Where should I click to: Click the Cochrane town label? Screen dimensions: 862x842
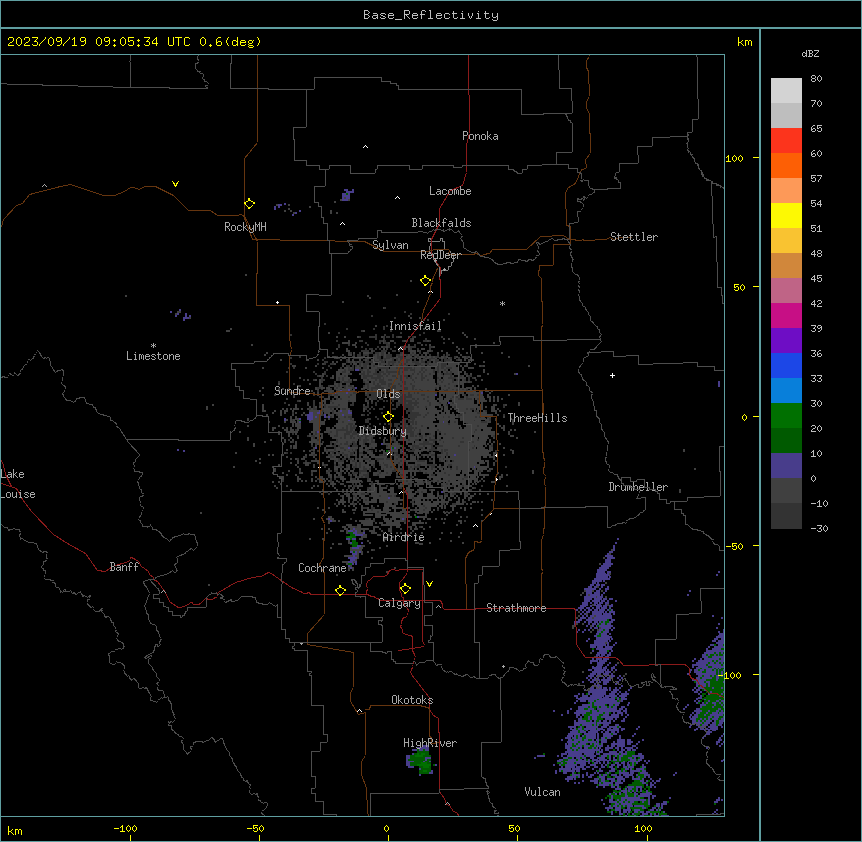322,568
